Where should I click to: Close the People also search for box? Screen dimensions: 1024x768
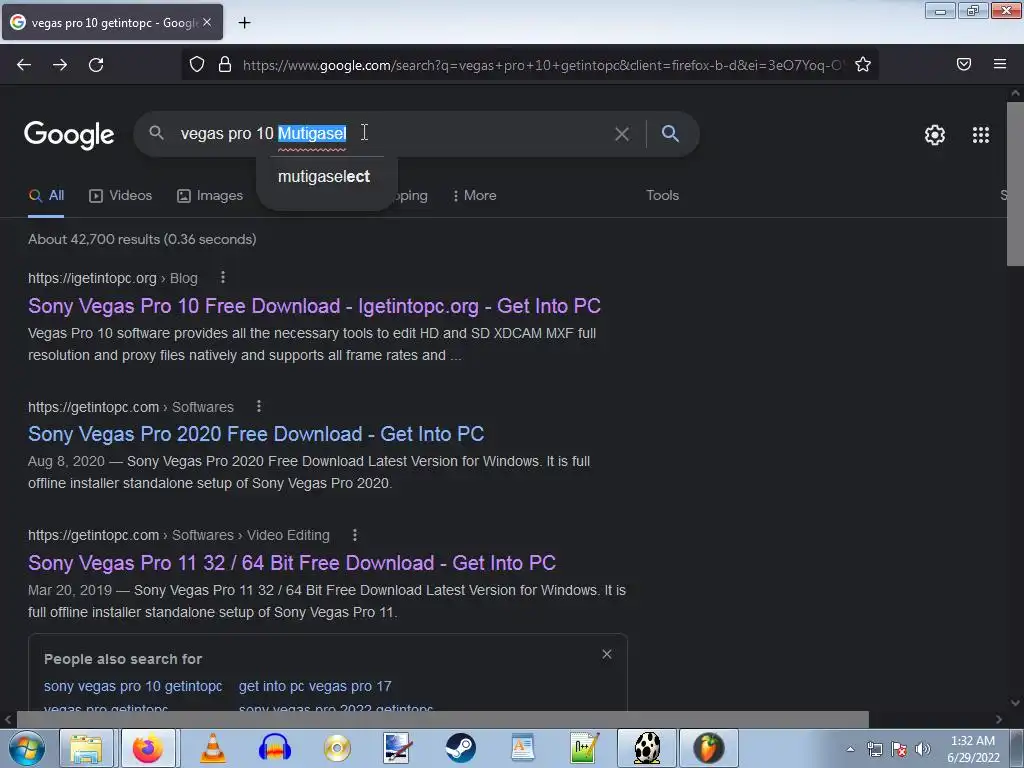(607, 654)
